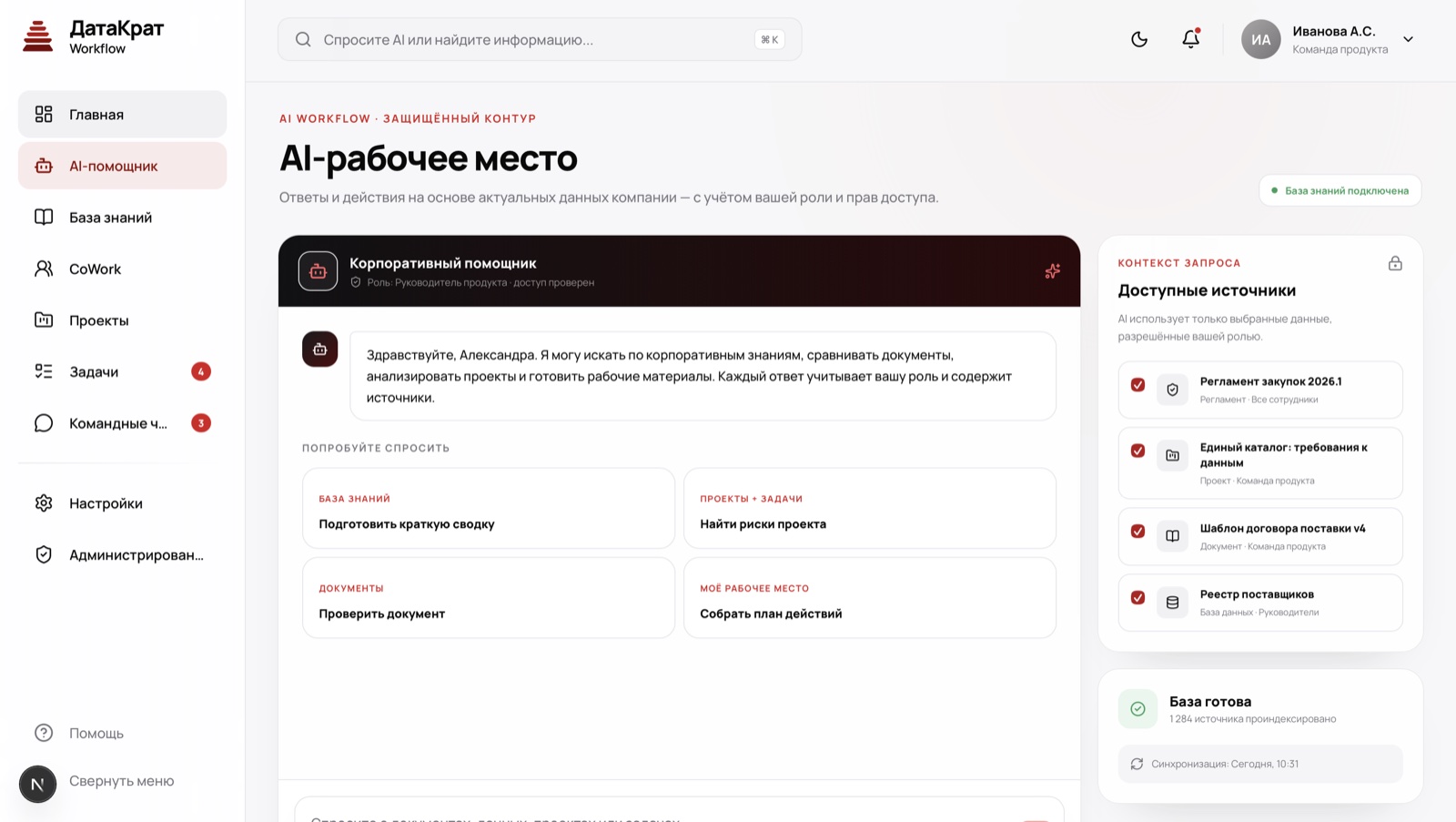Go to CoWork in sidebar

click(x=122, y=269)
